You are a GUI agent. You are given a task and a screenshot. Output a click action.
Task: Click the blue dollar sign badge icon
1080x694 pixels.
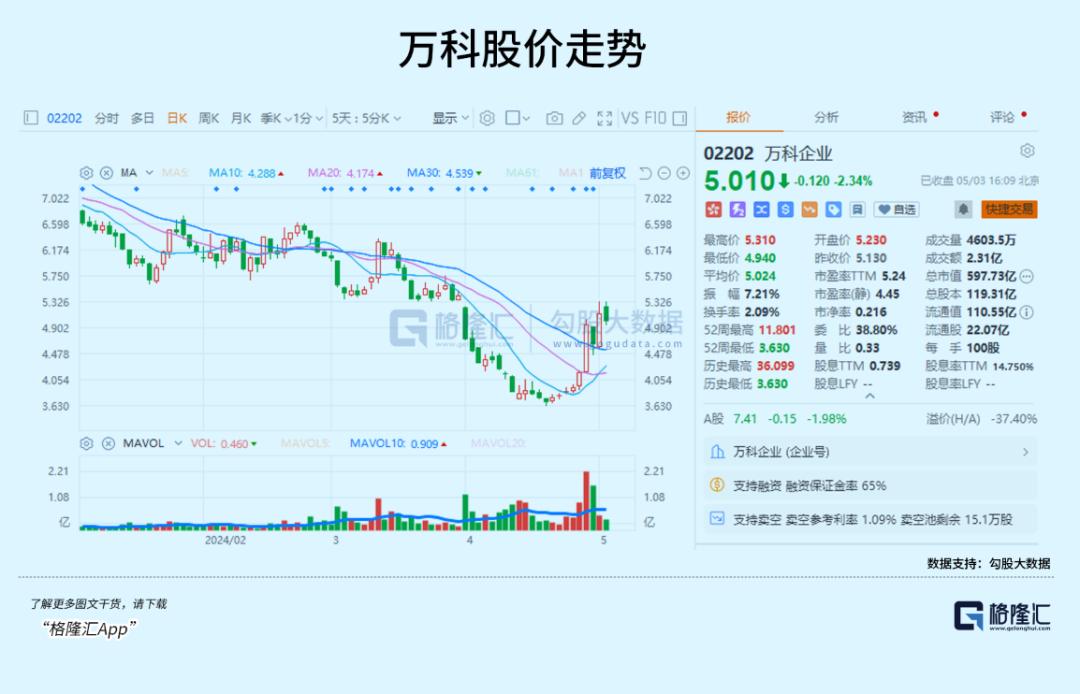785,209
